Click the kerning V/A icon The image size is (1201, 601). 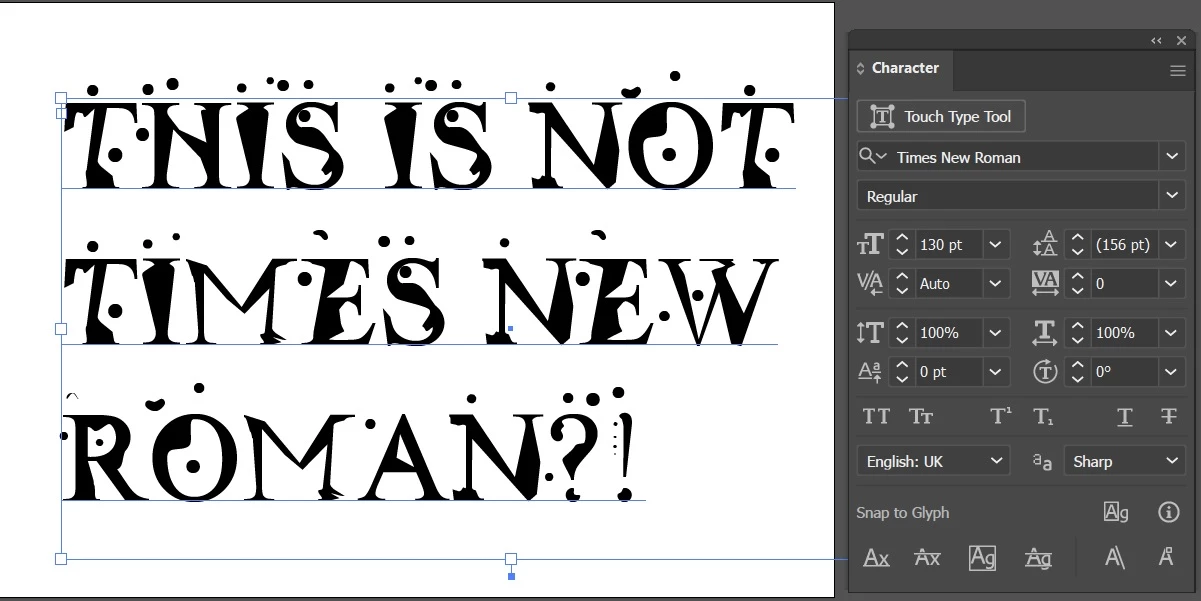click(x=870, y=283)
